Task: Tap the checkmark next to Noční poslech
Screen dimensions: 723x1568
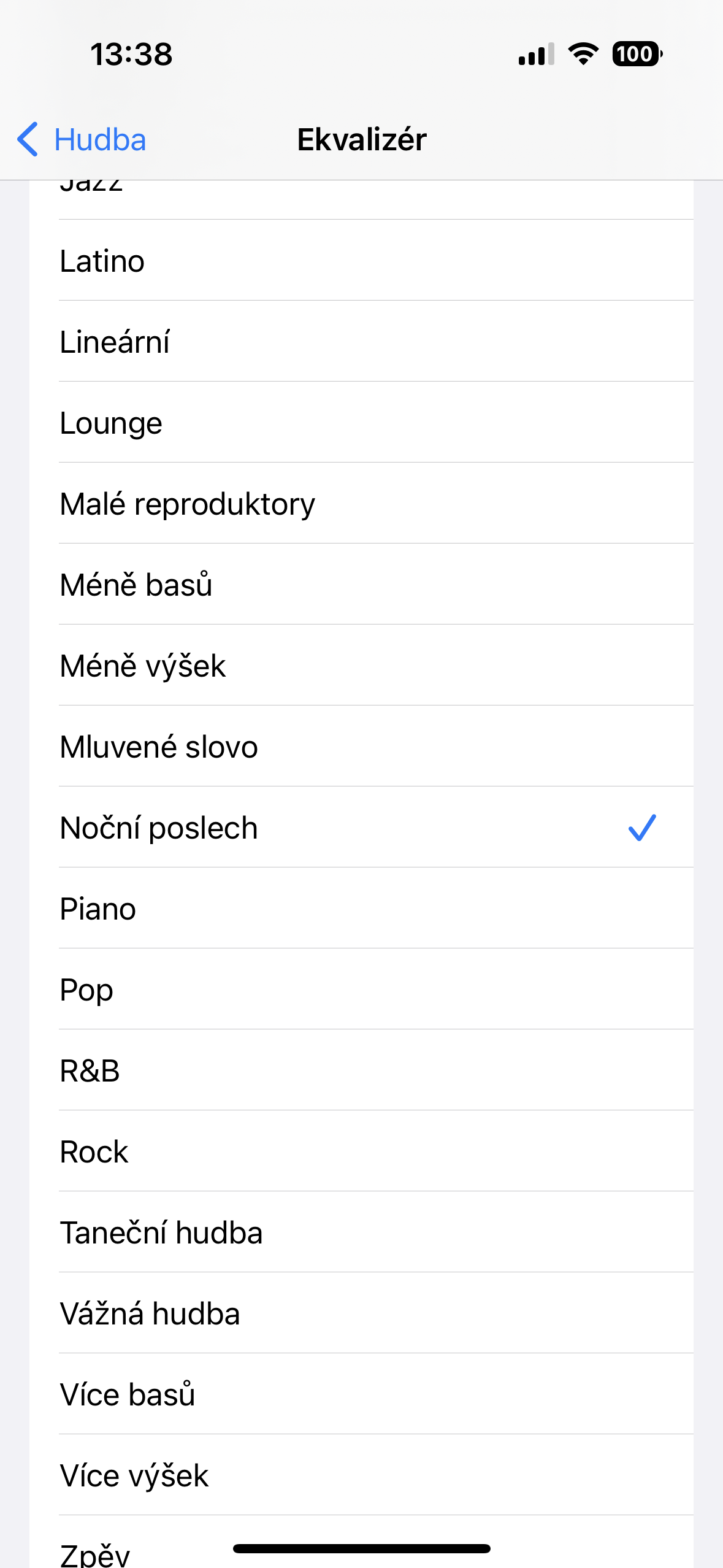Action: (641, 827)
